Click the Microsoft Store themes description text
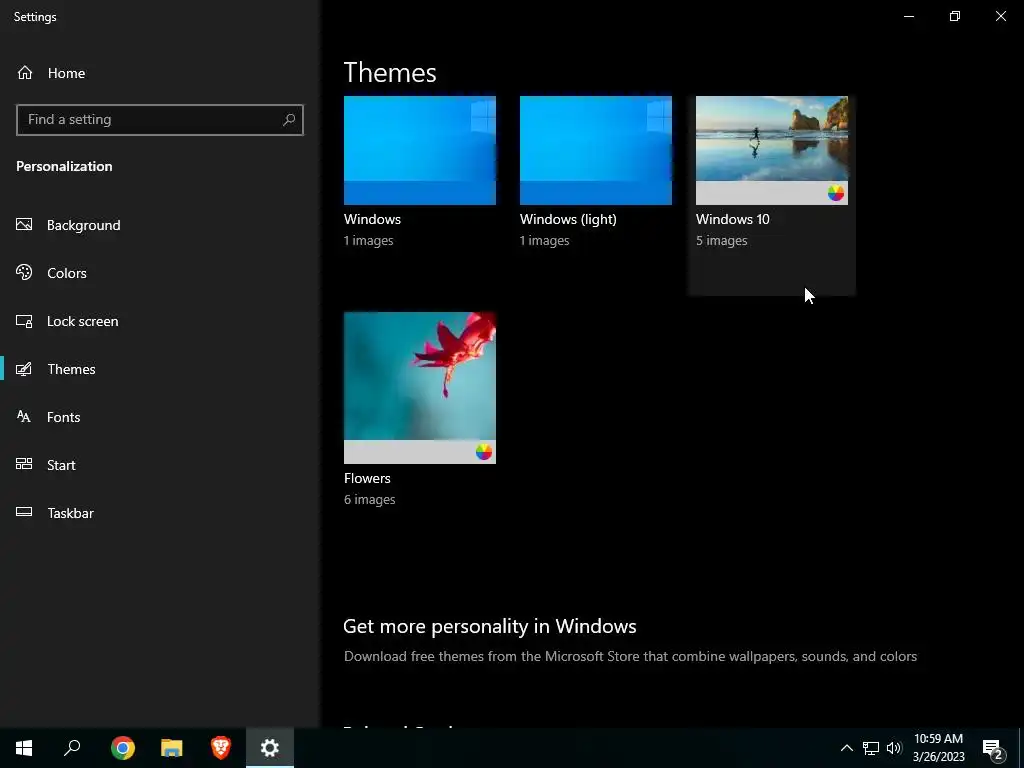The height and width of the screenshot is (768, 1024). coord(630,656)
